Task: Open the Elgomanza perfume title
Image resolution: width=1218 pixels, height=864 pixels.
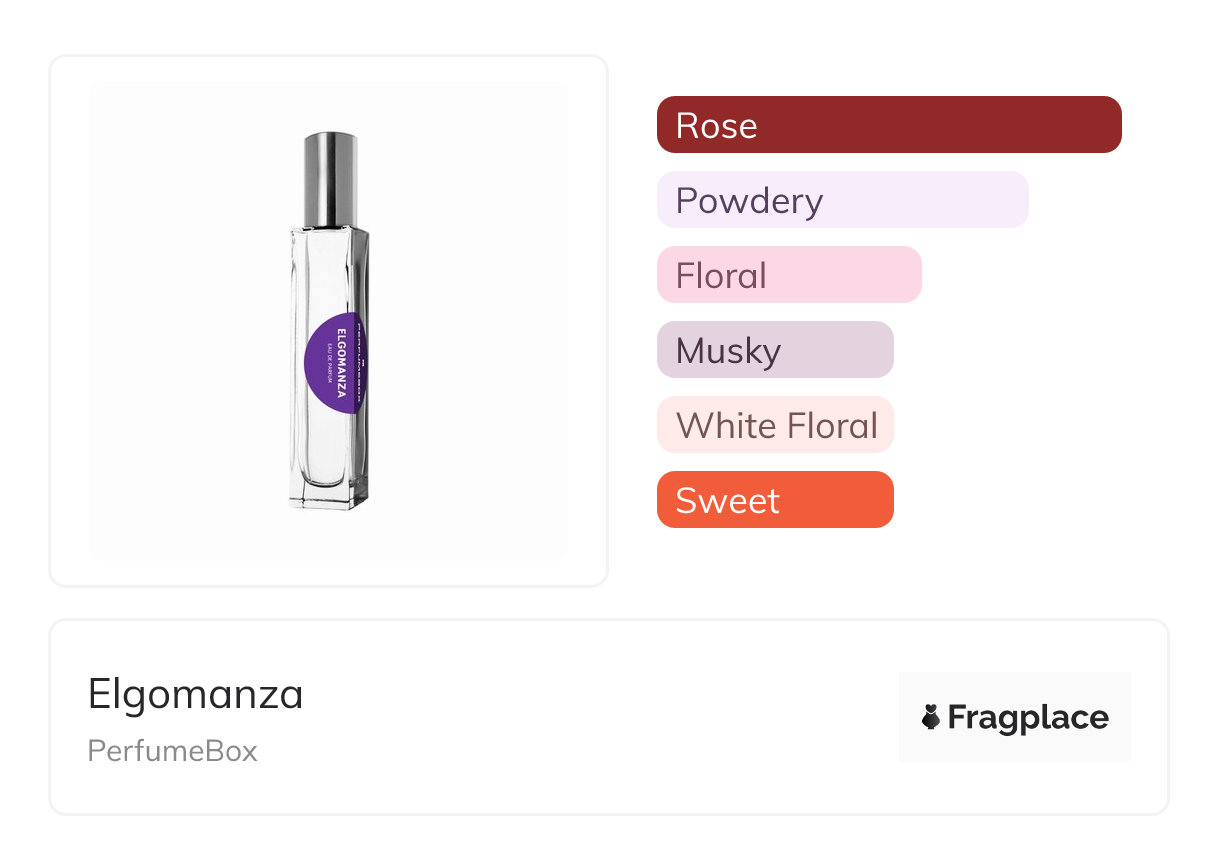Action: (x=196, y=694)
